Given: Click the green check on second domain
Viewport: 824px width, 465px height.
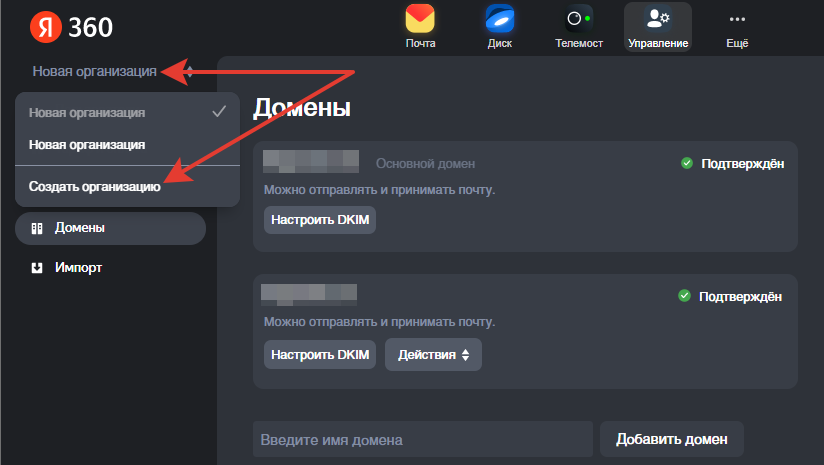Looking at the screenshot, I should [684, 296].
